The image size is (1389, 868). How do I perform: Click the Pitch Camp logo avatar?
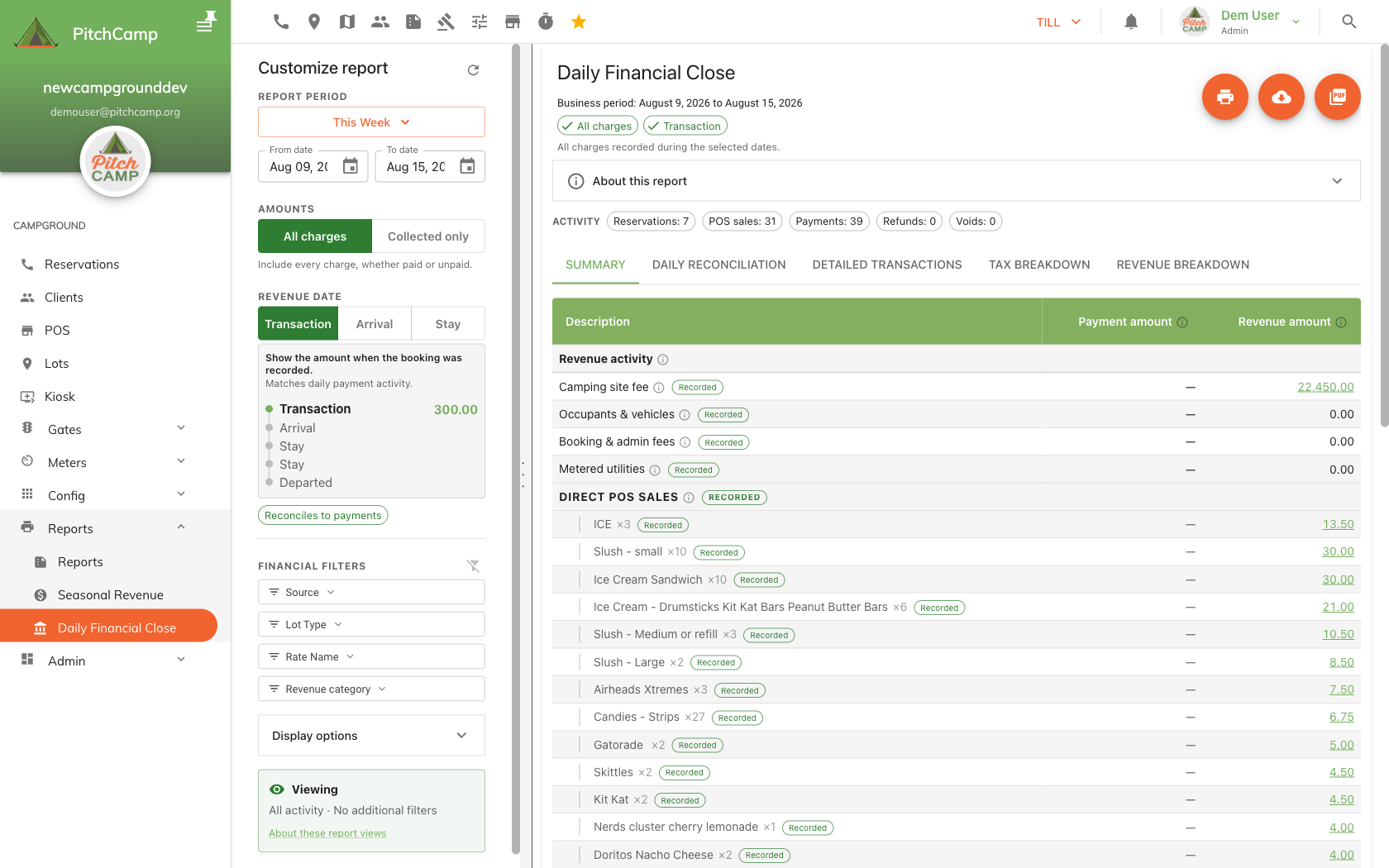115,161
